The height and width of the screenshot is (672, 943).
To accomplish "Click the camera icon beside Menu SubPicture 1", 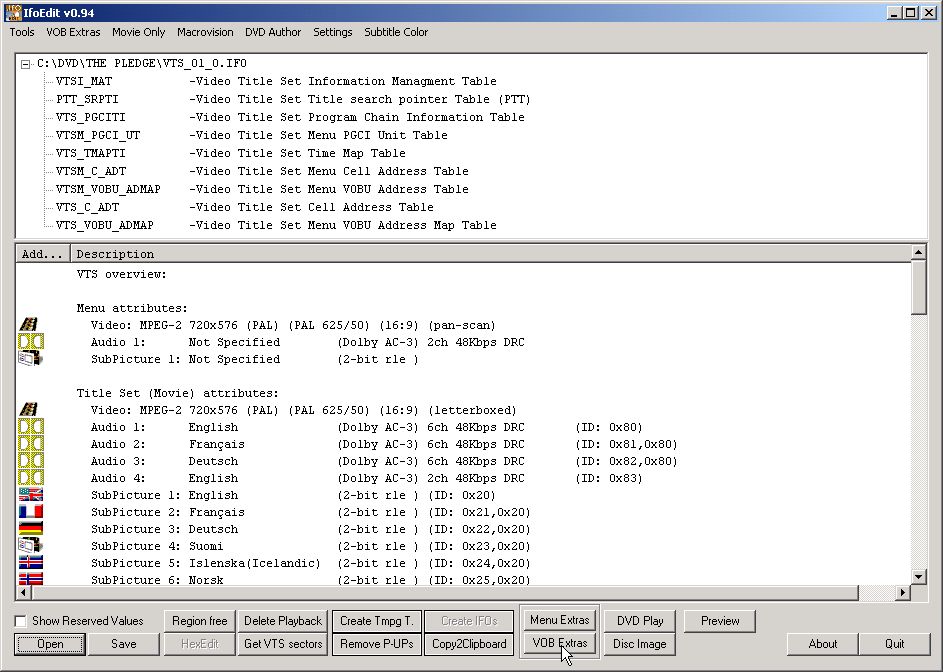I will point(30,359).
